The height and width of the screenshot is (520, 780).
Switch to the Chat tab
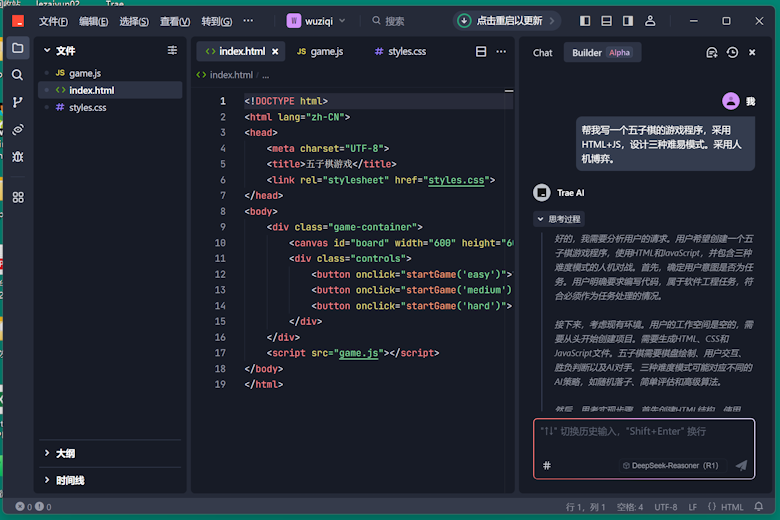pos(542,53)
